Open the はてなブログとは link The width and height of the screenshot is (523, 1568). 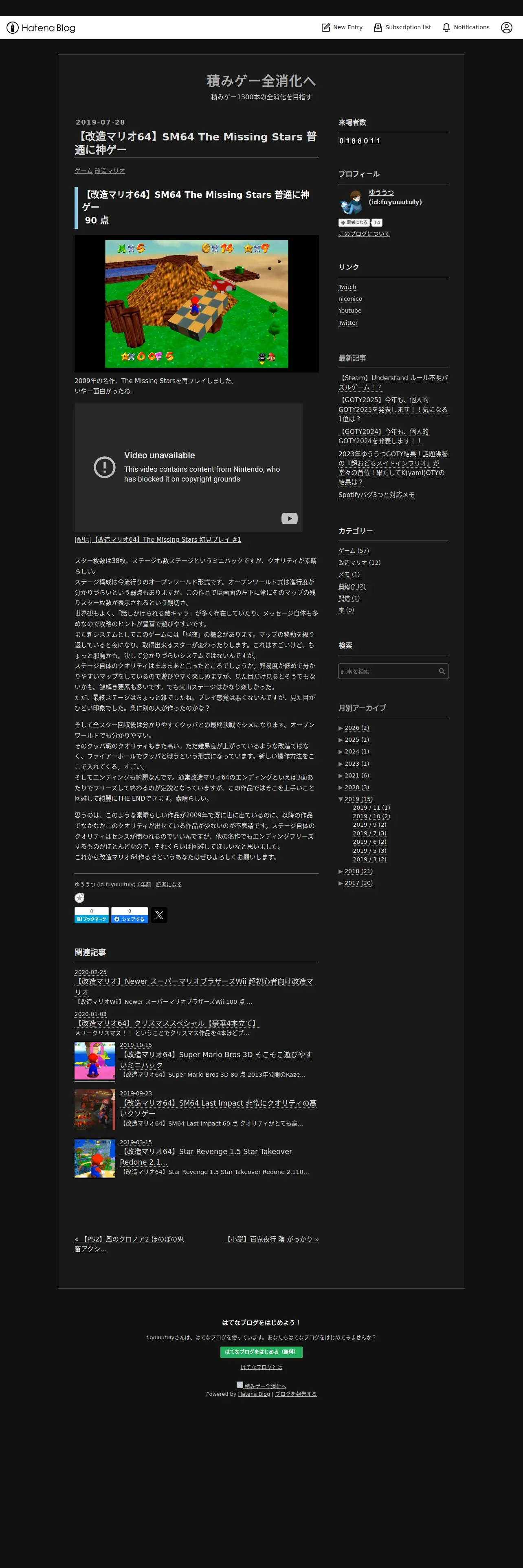pos(261,1367)
